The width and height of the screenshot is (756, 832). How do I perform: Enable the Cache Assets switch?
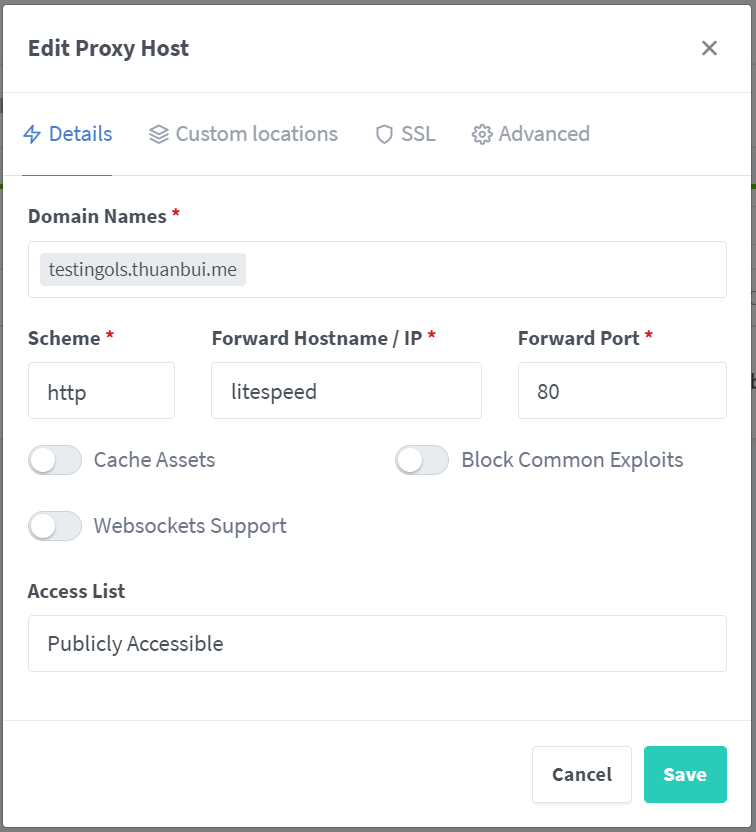coord(55,460)
